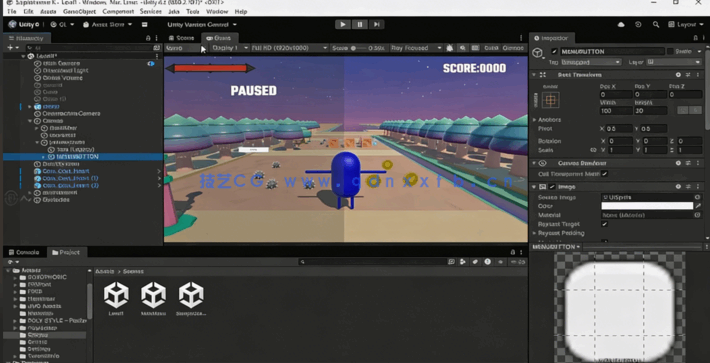Collapse the Rect Transform component
The image size is (710, 363).
(534, 75)
